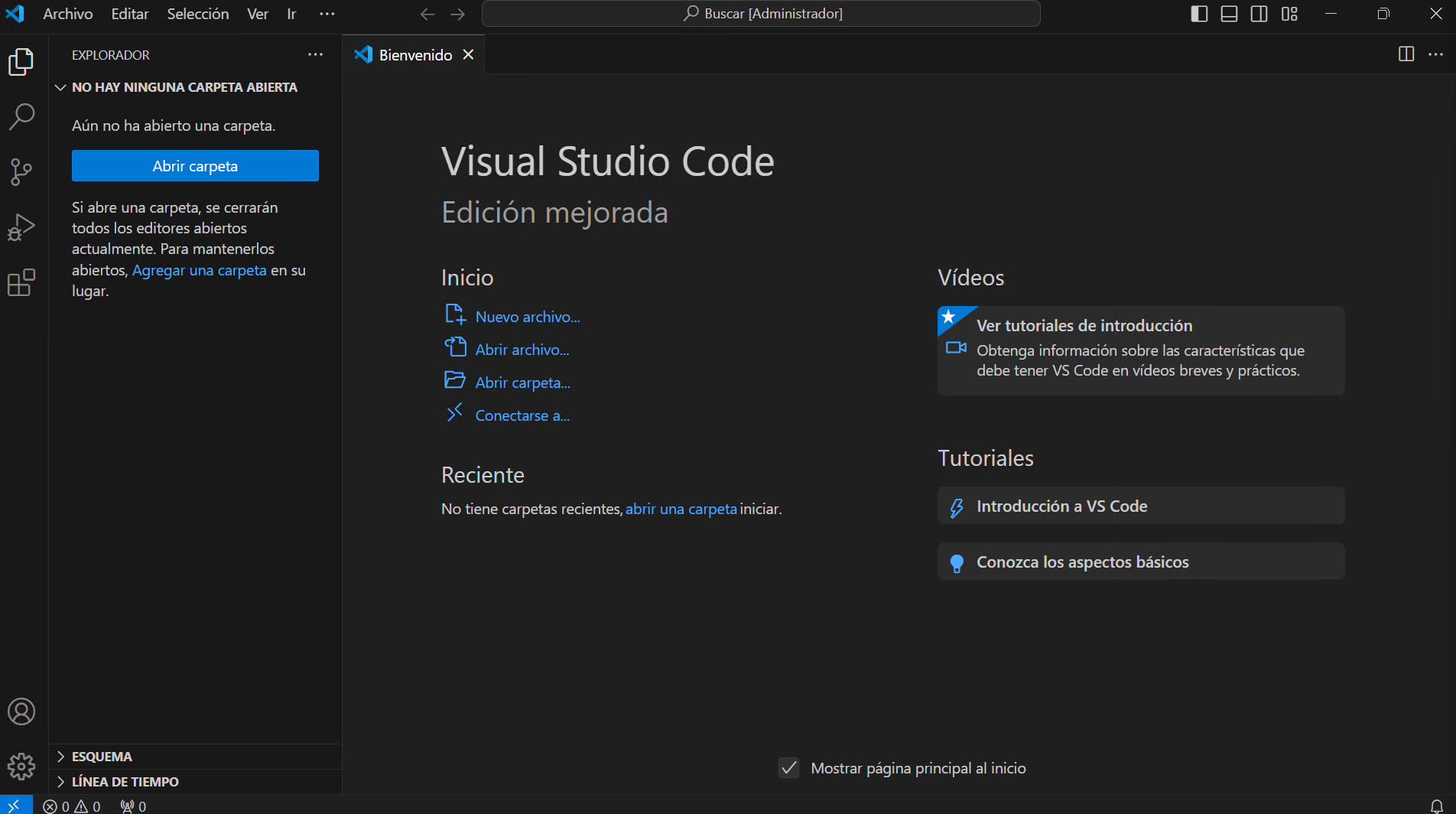
Task: Open the Run and Debug view
Action: (21, 227)
